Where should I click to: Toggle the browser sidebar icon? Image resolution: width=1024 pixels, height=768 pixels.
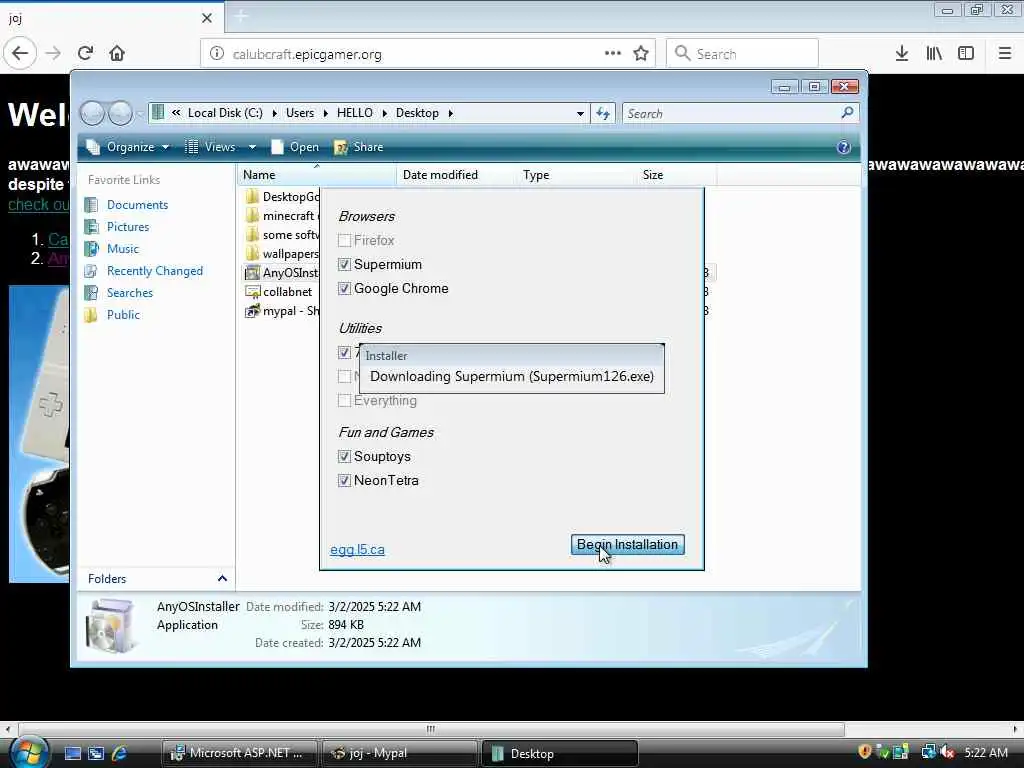[966, 53]
